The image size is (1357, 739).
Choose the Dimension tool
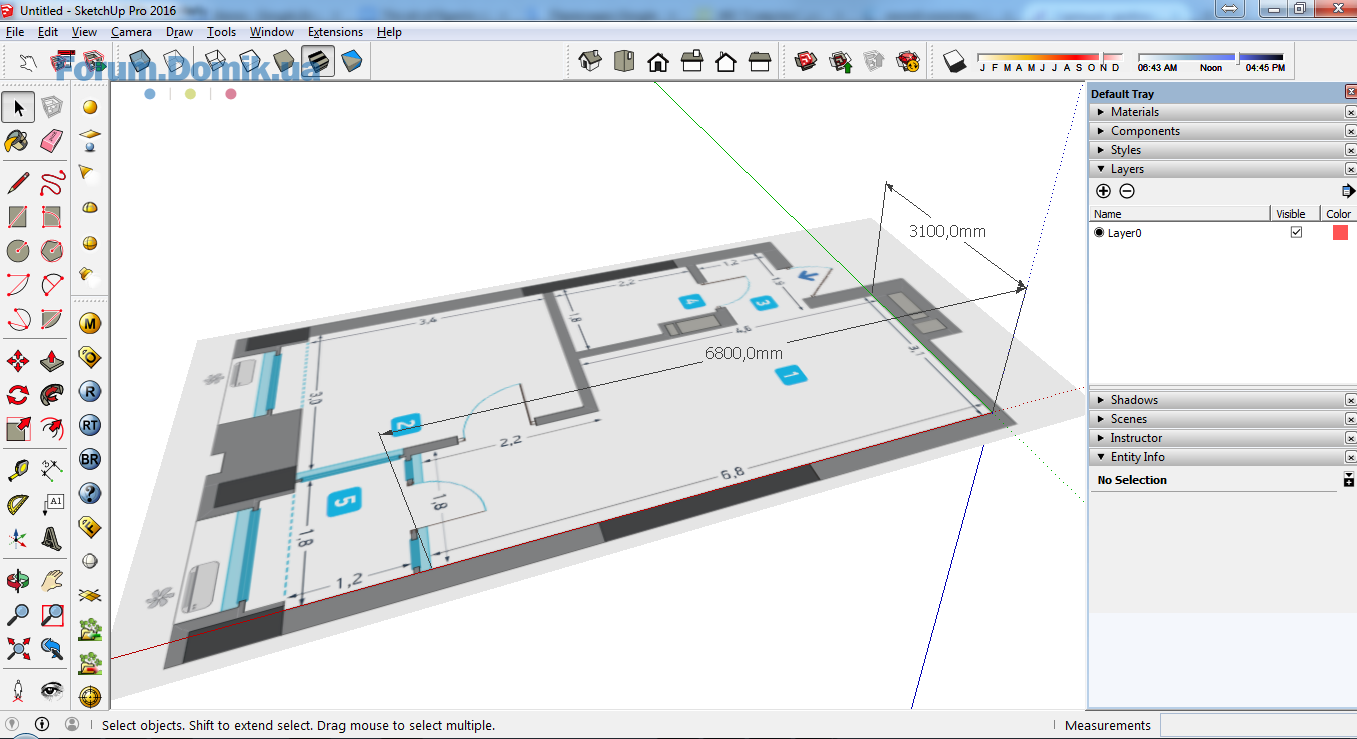(x=52, y=470)
